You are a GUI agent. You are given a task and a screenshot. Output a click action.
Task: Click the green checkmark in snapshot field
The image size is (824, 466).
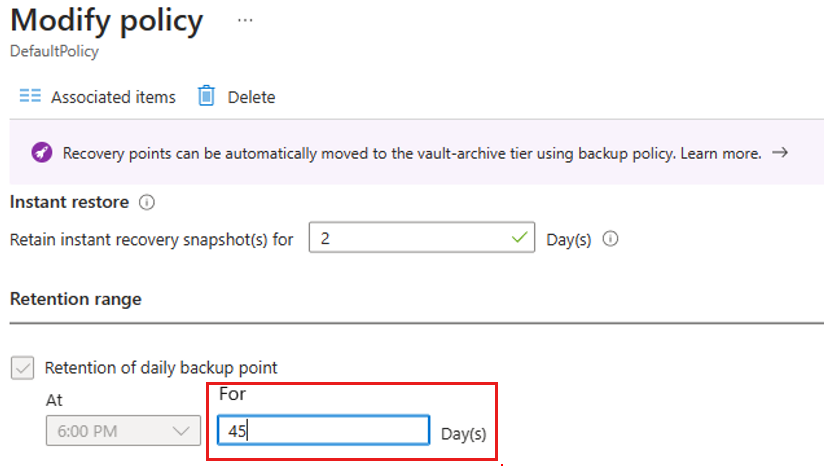pyautogui.click(x=518, y=240)
